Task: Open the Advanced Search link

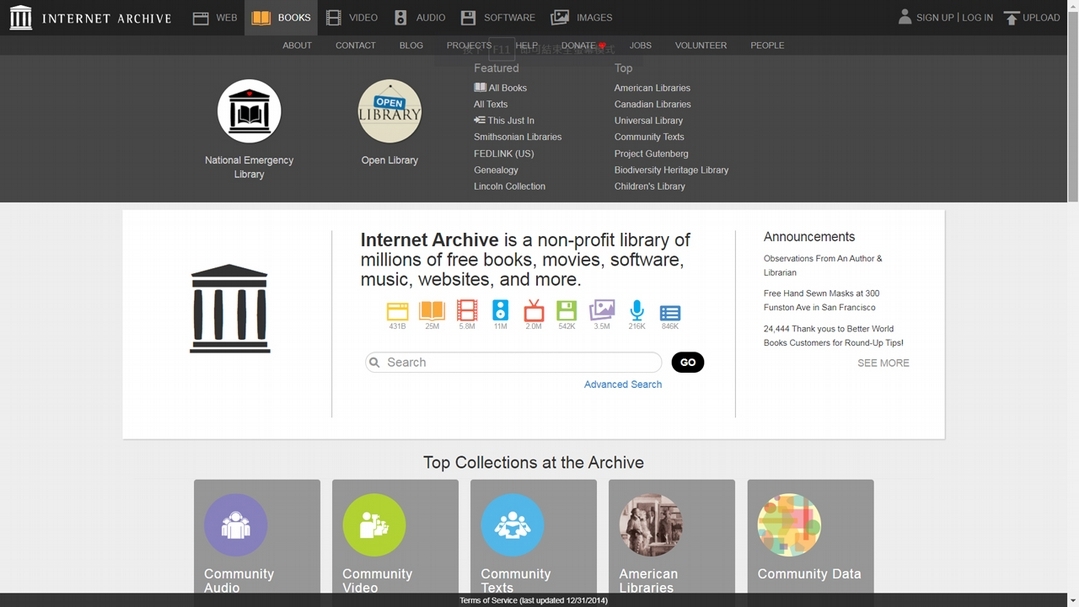Action: 623,384
